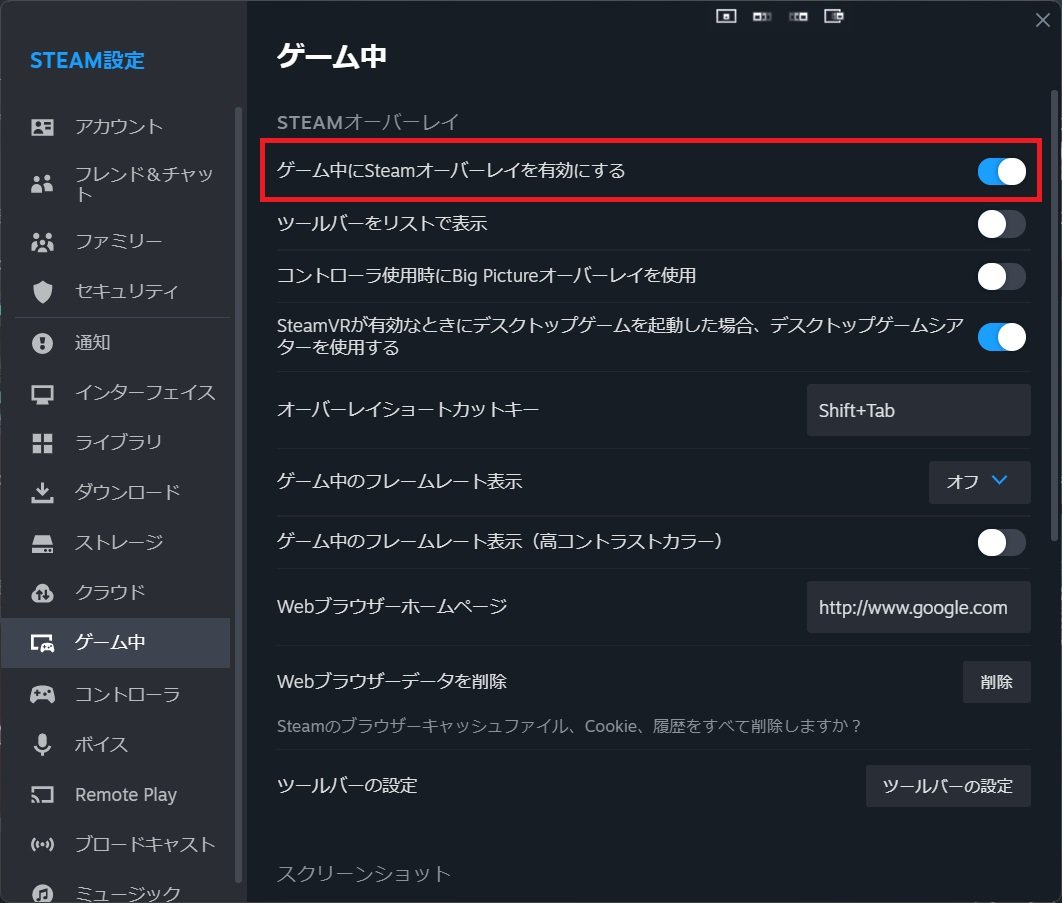Click the STEAM設定 title

click(87, 60)
